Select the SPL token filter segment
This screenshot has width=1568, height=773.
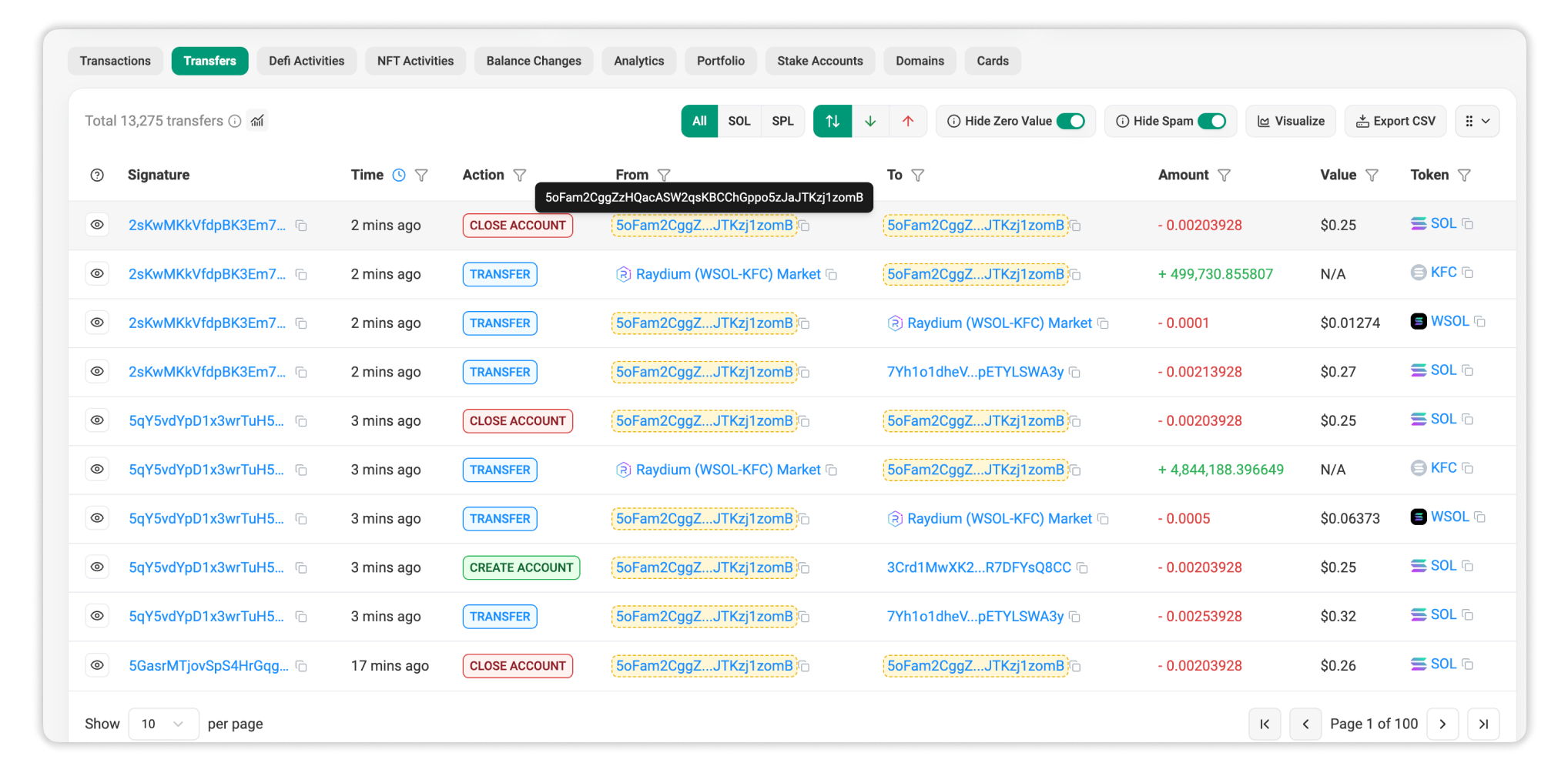tap(782, 121)
